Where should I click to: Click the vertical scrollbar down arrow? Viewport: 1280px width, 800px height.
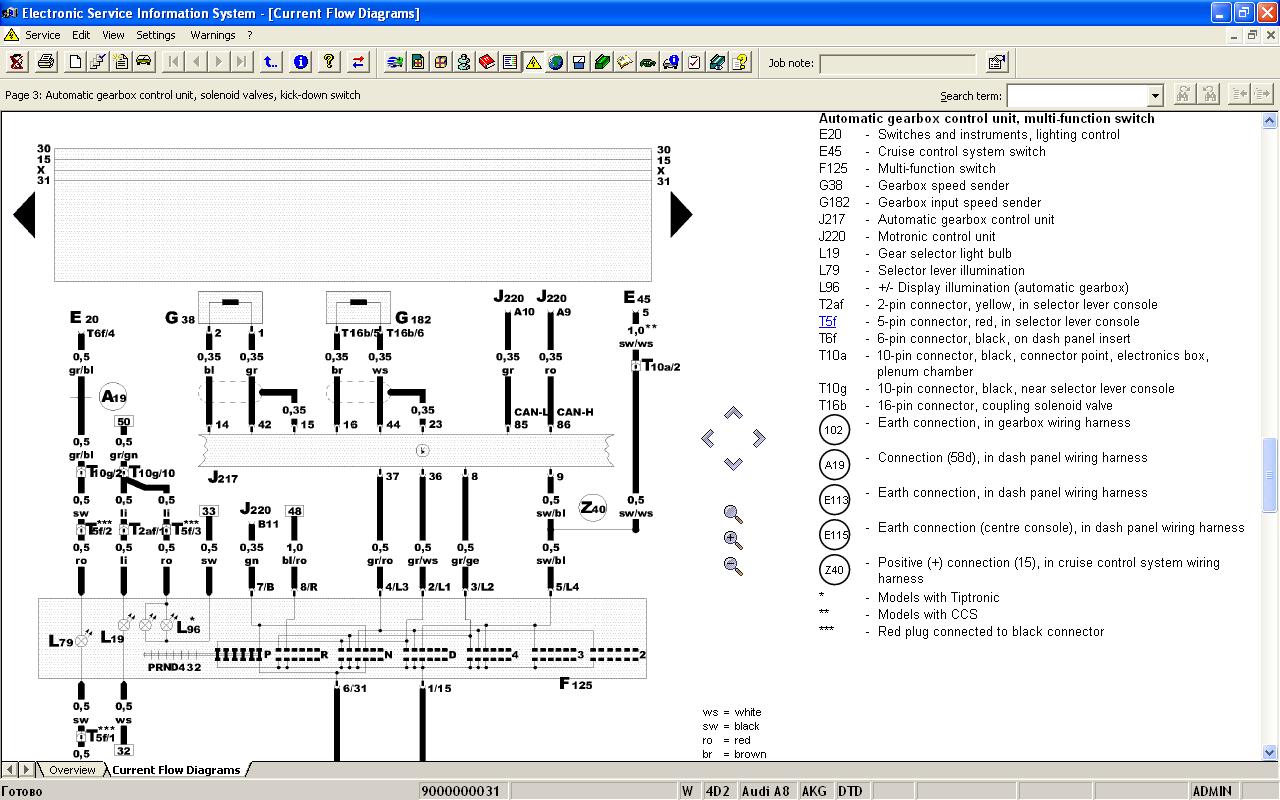(1271, 752)
